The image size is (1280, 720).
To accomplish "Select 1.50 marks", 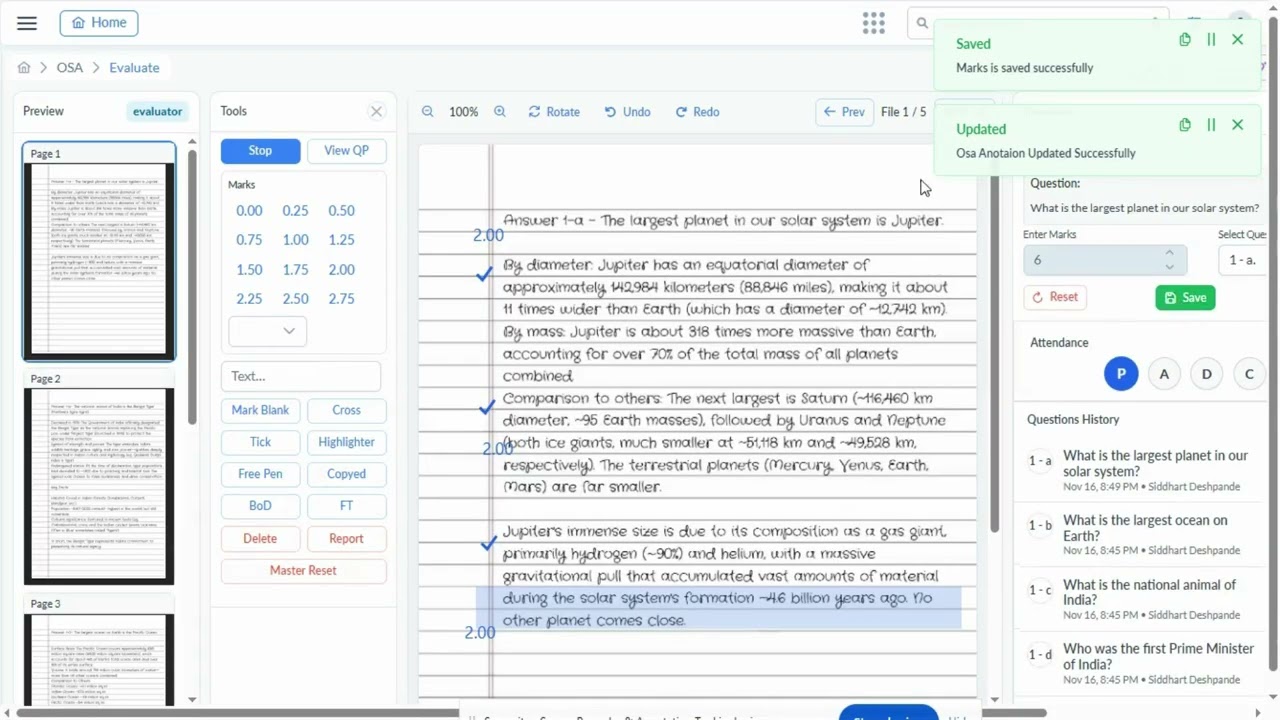I will coord(249,270).
